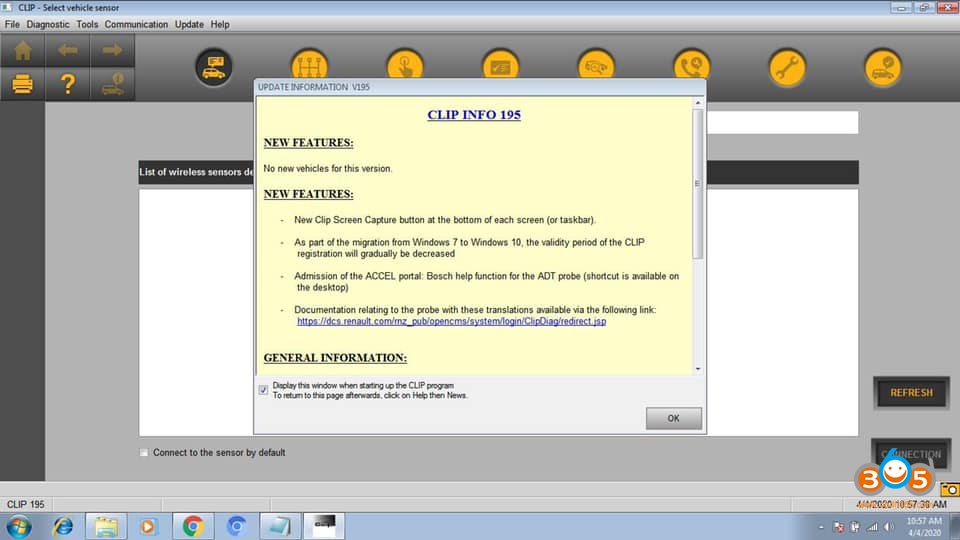Click the back arrow navigation icon
This screenshot has height=540, width=960.
coord(67,50)
